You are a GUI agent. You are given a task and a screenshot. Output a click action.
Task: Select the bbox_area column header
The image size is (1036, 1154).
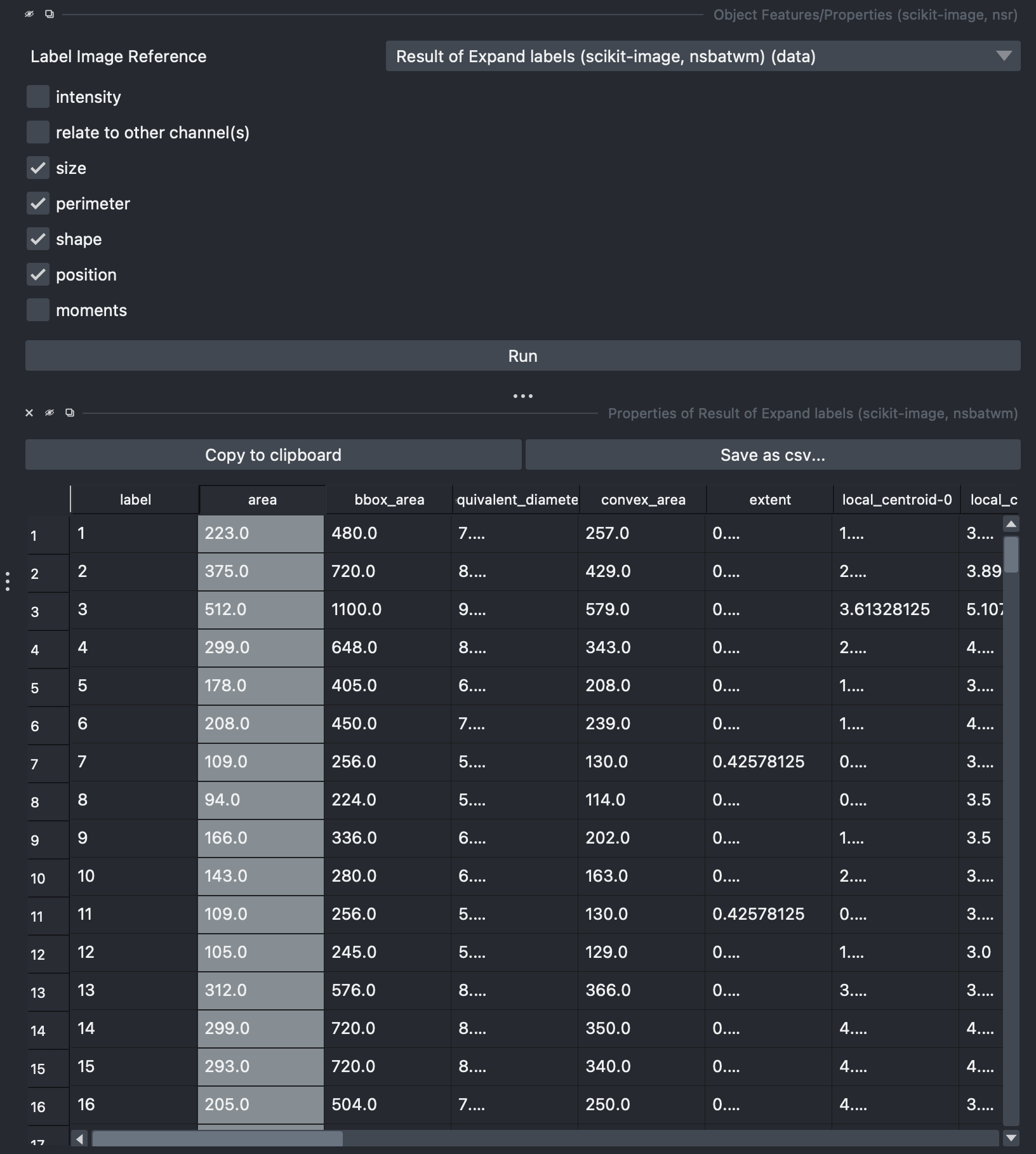click(x=389, y=500)
